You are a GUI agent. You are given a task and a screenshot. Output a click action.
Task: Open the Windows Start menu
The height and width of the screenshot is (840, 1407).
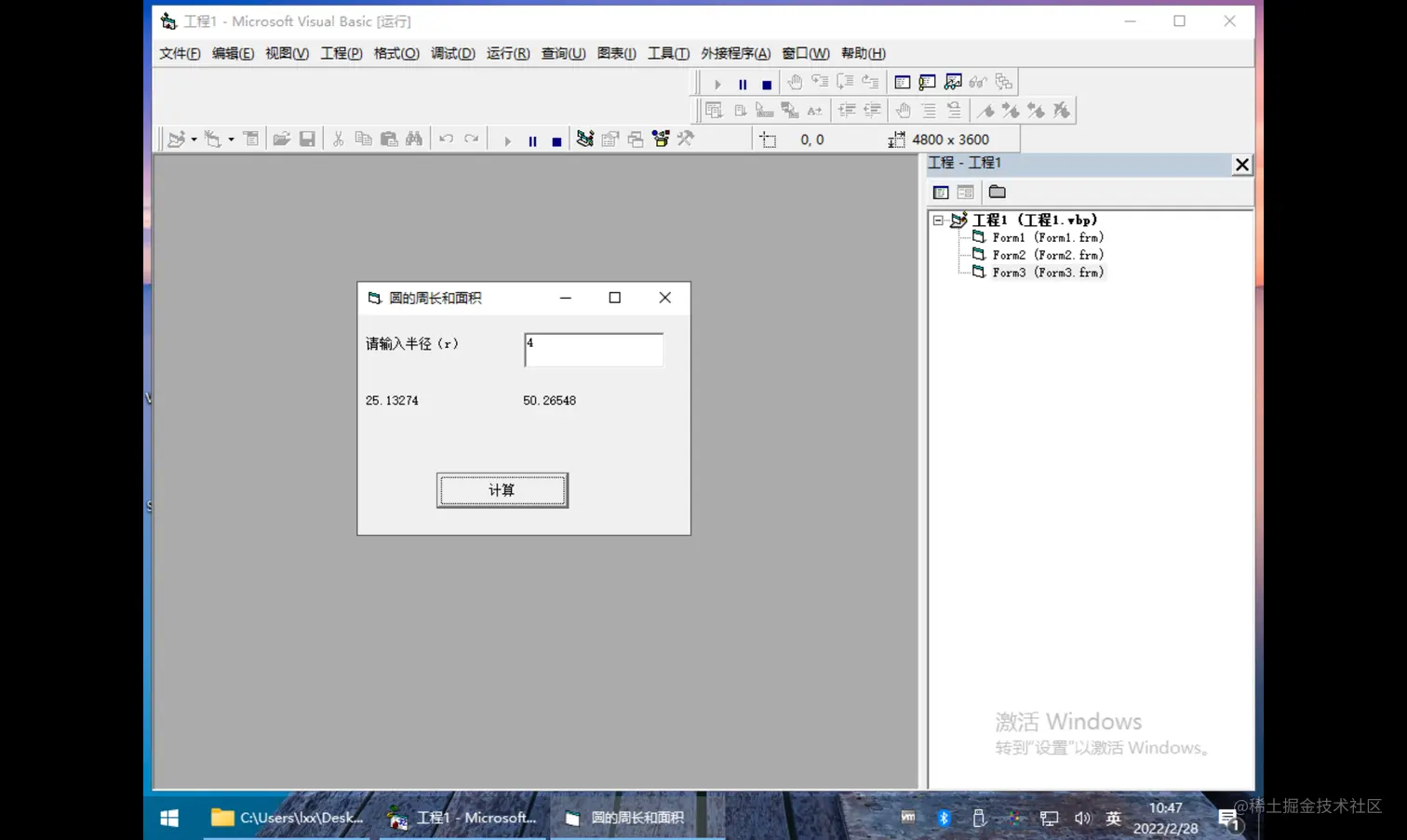click(169, 818)
